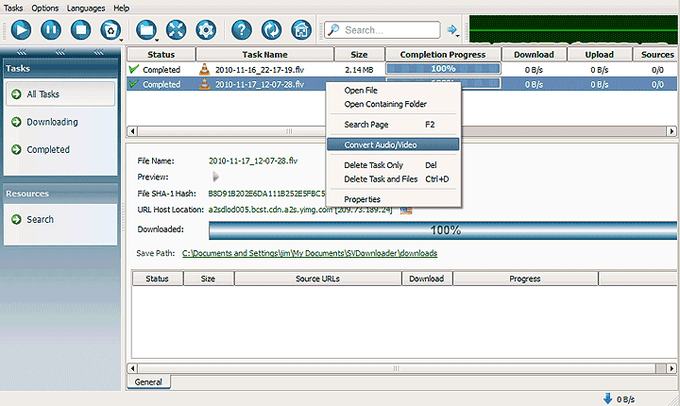Choose Properties from context menu
Image resolution: width=680 pixels, height=406 pixels.
pos(362,199)
